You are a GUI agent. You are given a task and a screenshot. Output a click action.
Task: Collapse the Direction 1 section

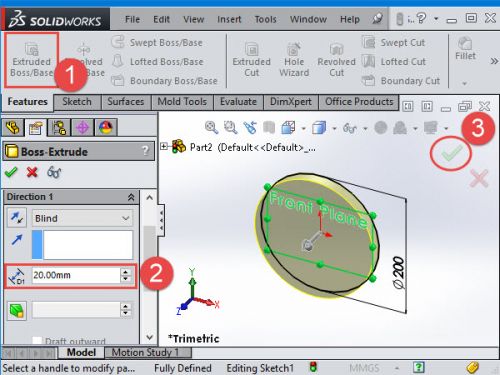131,197
